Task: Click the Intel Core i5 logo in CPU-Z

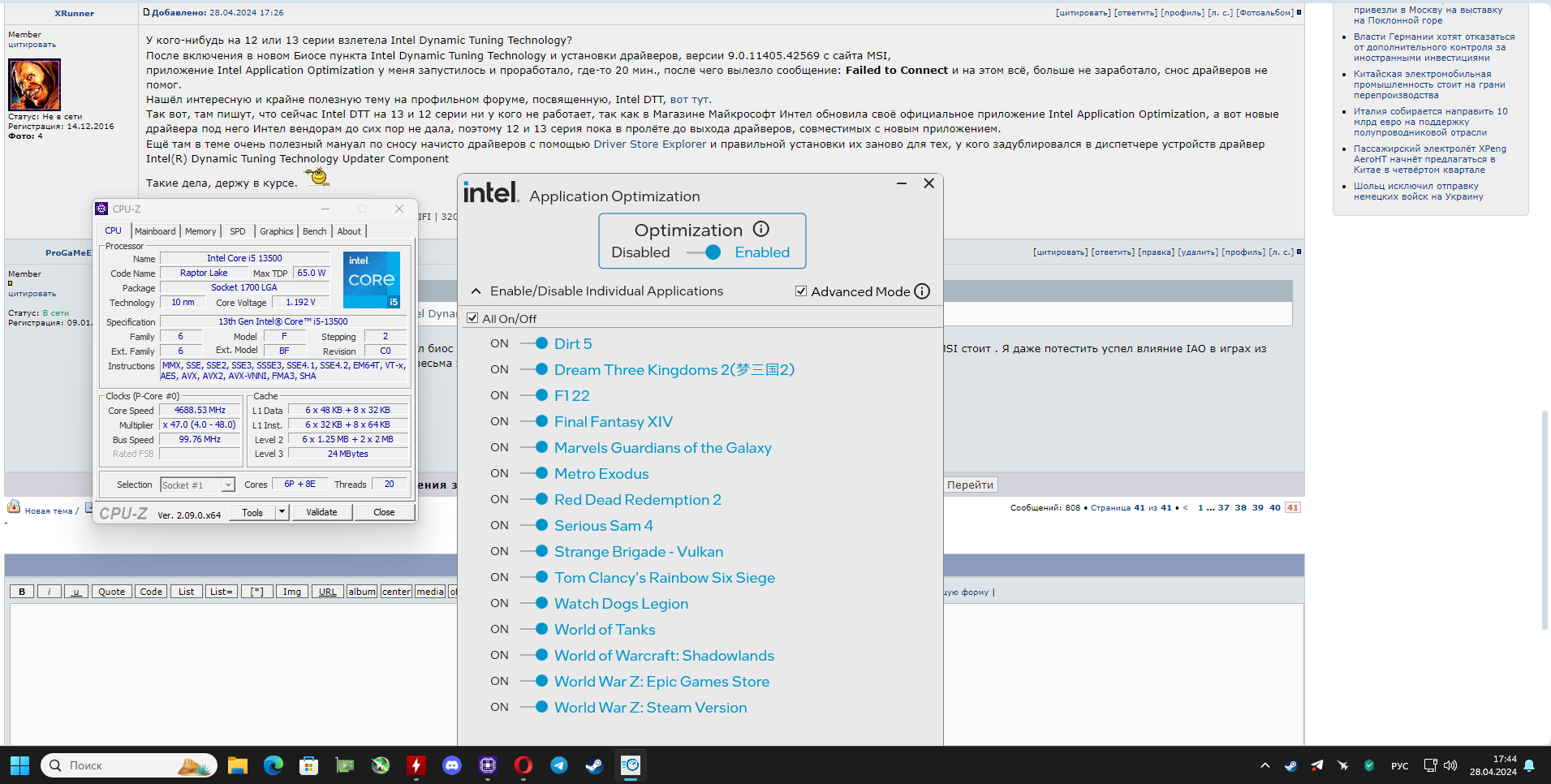Action: coord(372,280)
